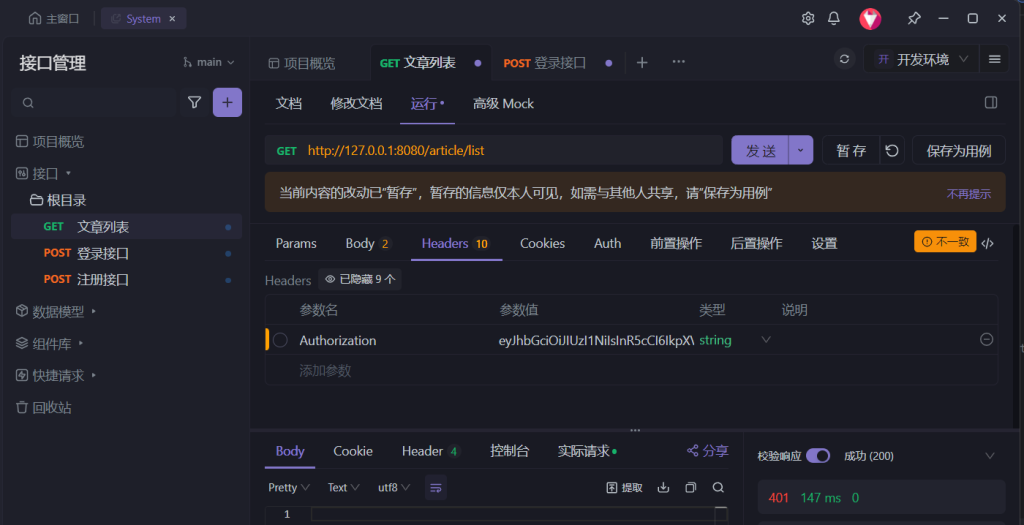
Task: Toggle the Authorization header enable checkbox
Action: 281,340
